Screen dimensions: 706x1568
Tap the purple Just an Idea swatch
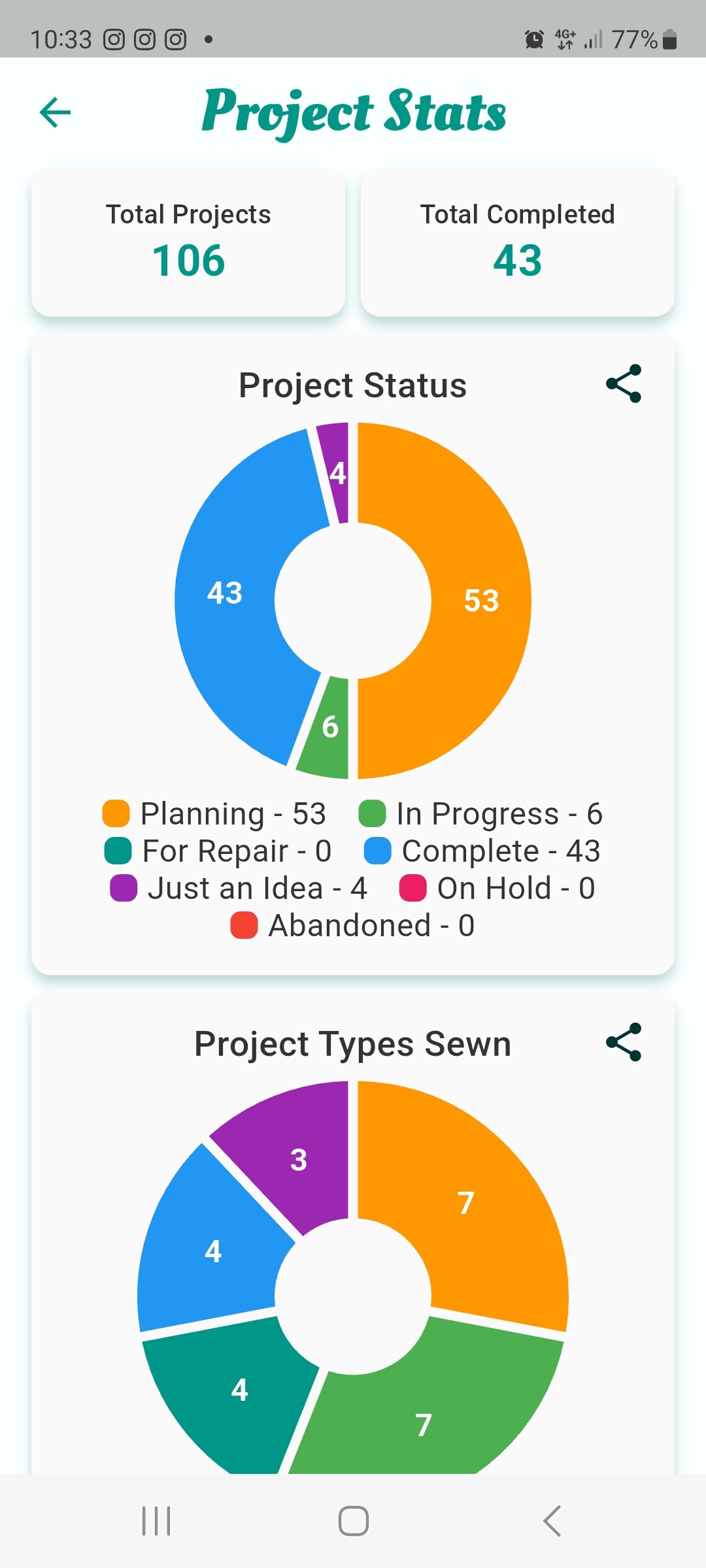124,888
